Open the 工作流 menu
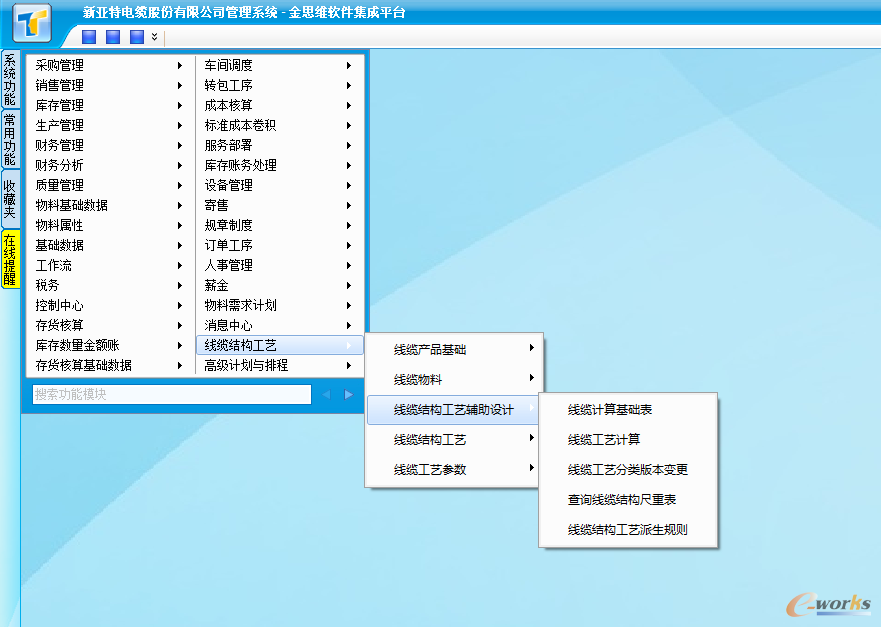 [x=110, y=265]
